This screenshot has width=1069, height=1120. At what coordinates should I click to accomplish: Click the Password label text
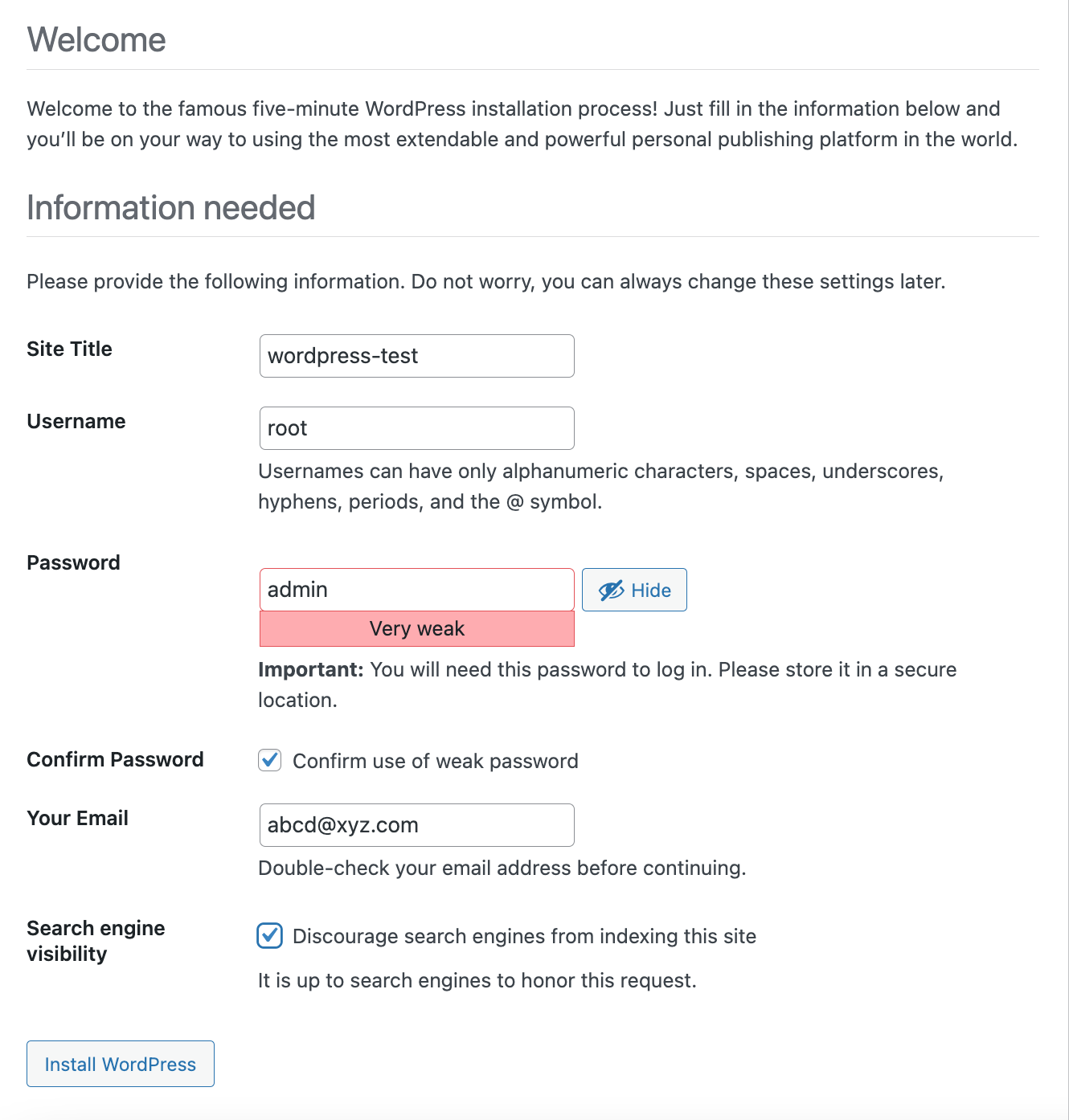tap(73, 562)
